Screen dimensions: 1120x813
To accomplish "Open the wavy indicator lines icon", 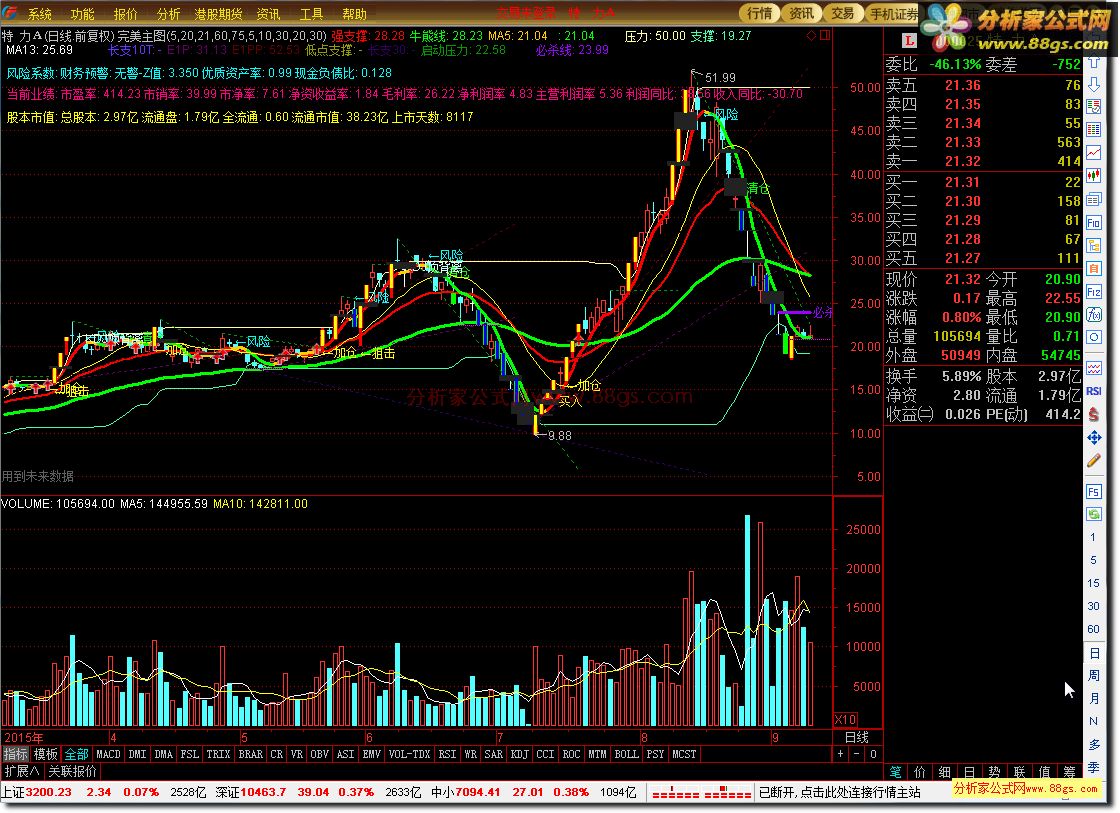I will click(1094, 368).
